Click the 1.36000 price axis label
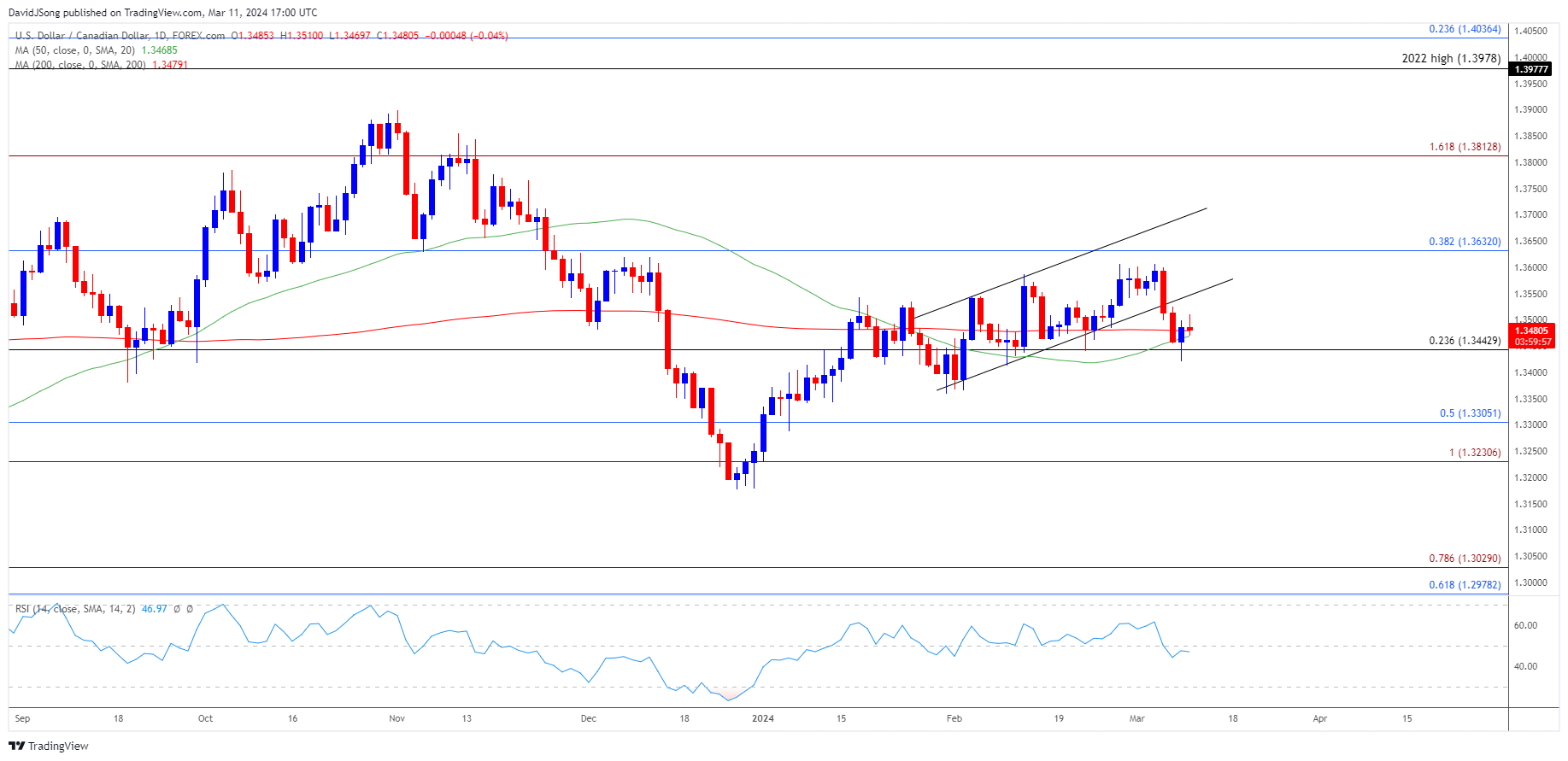 click(x=1530, y=267)
